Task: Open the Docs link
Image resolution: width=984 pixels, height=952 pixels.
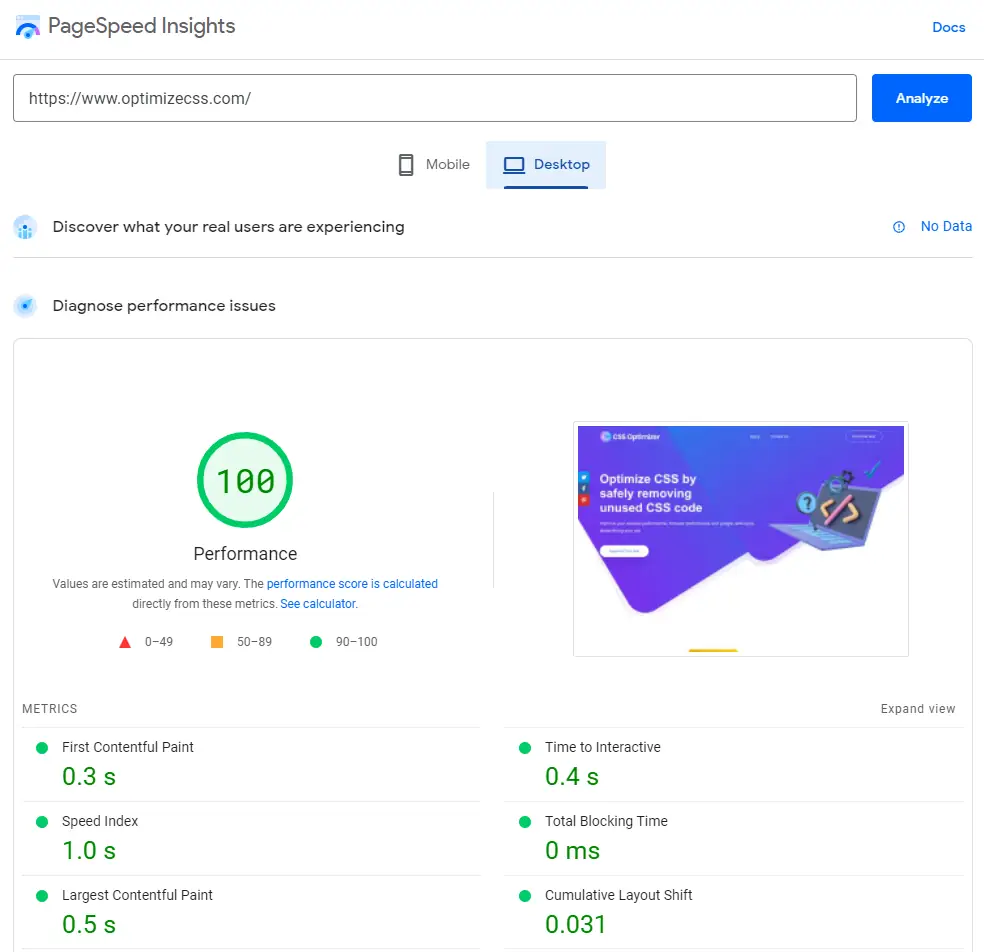Action: (948, 27)
